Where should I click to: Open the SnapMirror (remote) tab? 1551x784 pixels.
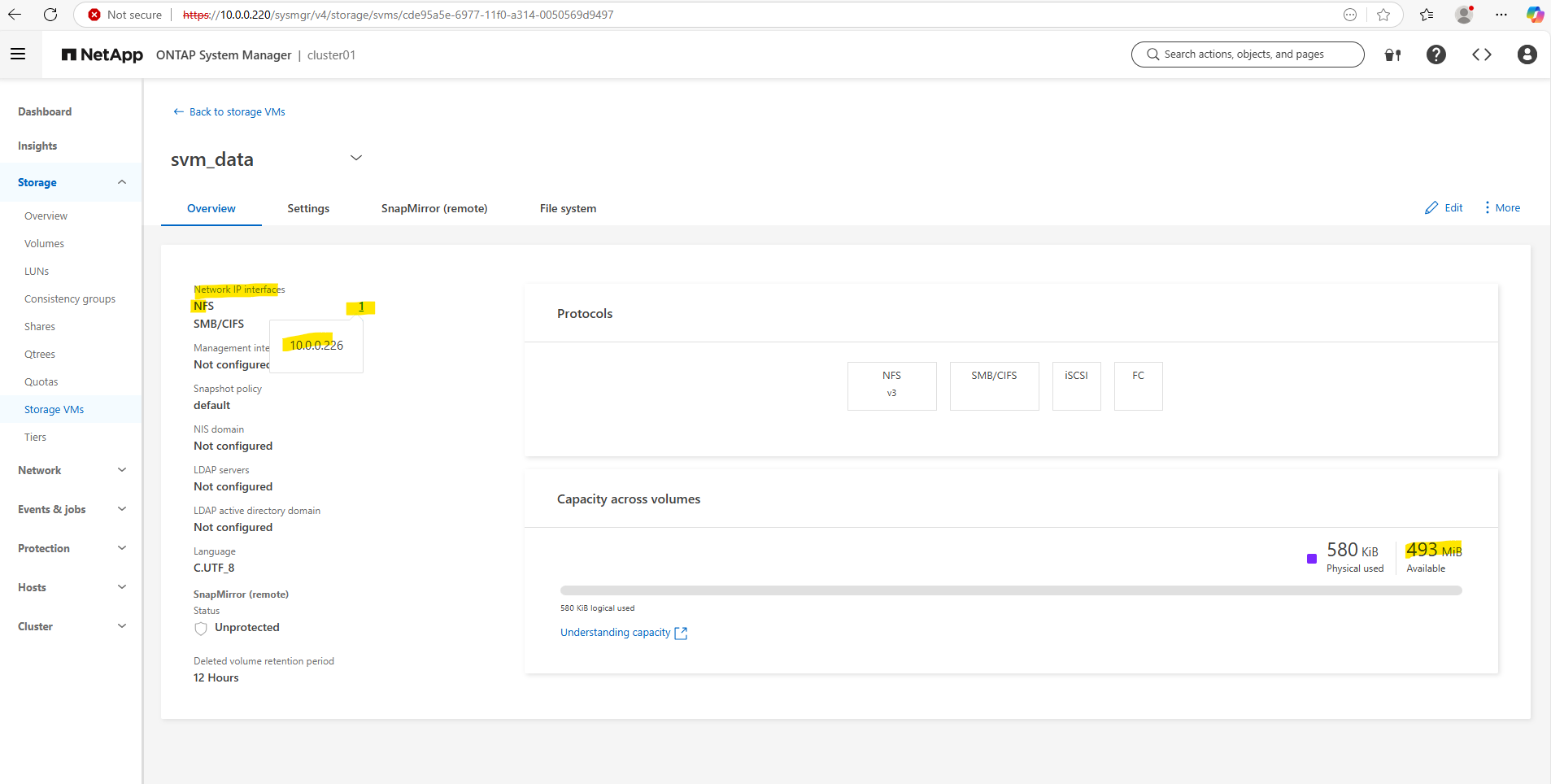(x=434, y=208)
